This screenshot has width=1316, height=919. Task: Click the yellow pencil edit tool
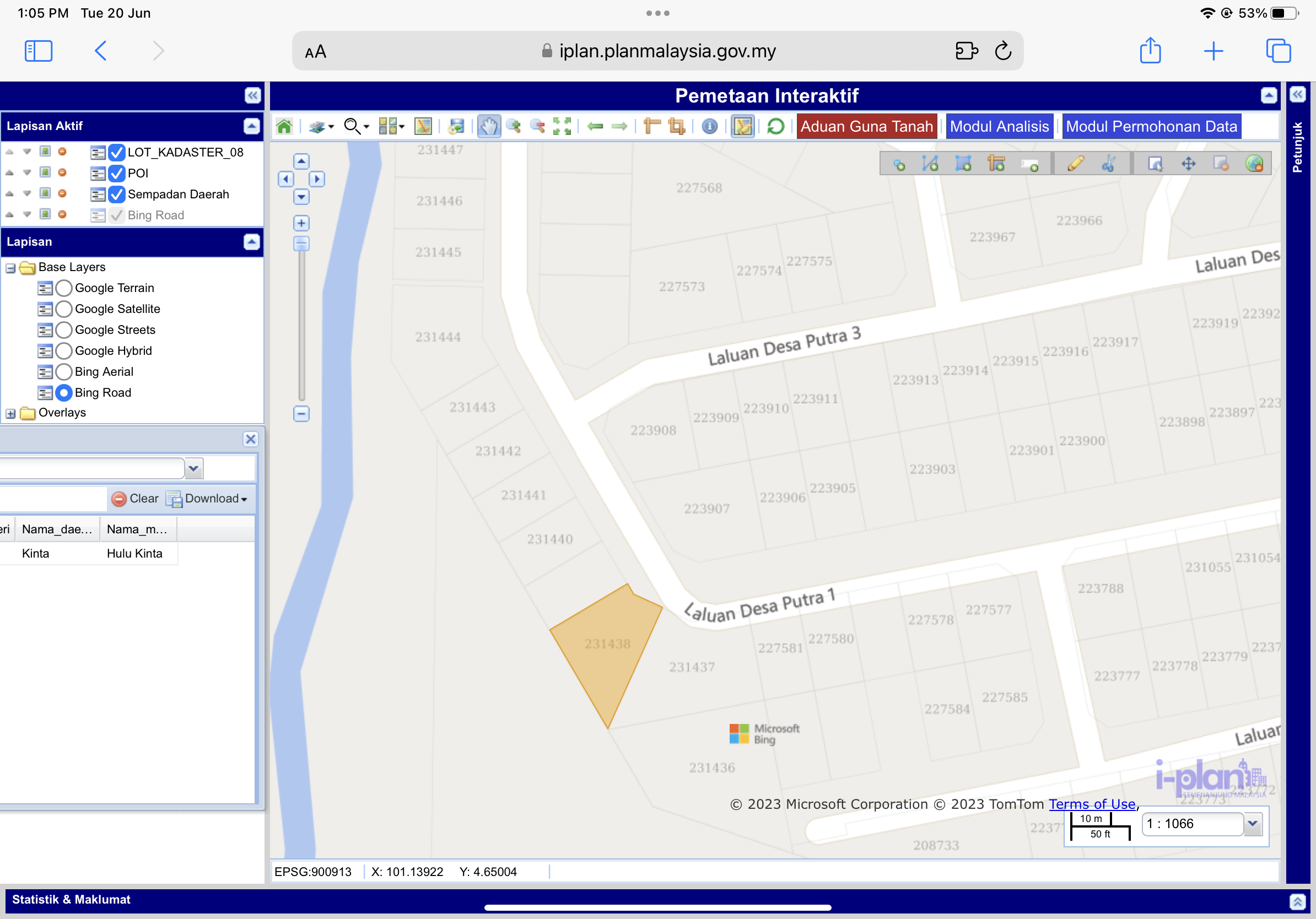coord(1075,164)
